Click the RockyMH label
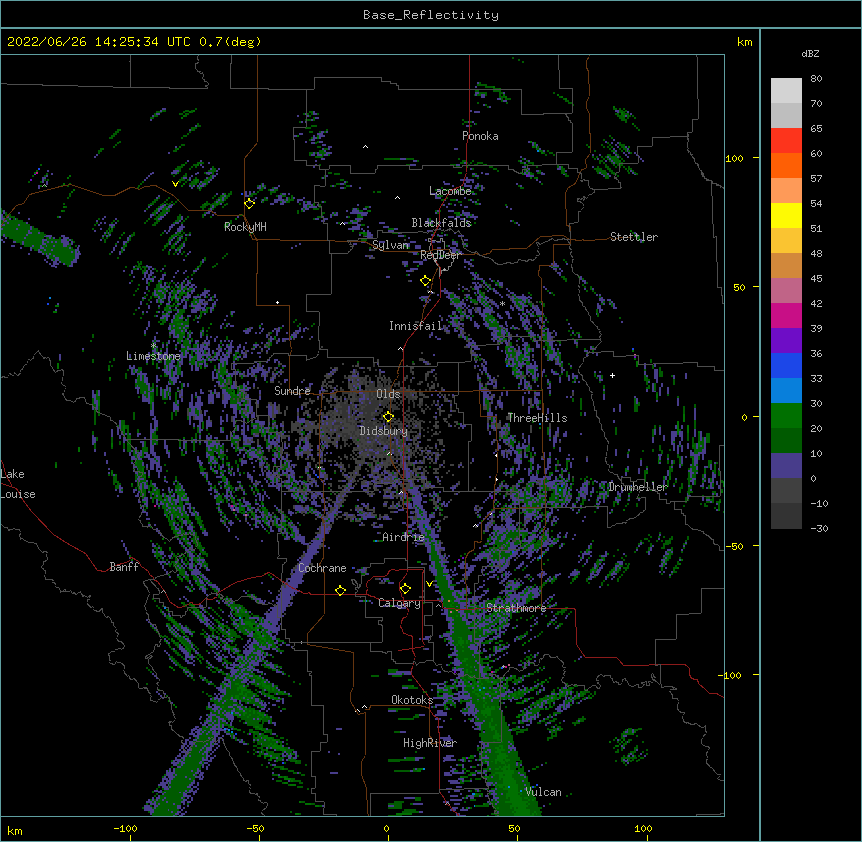Screen dimensions: 862x842 pyautogui.click(x=245, y=227)
